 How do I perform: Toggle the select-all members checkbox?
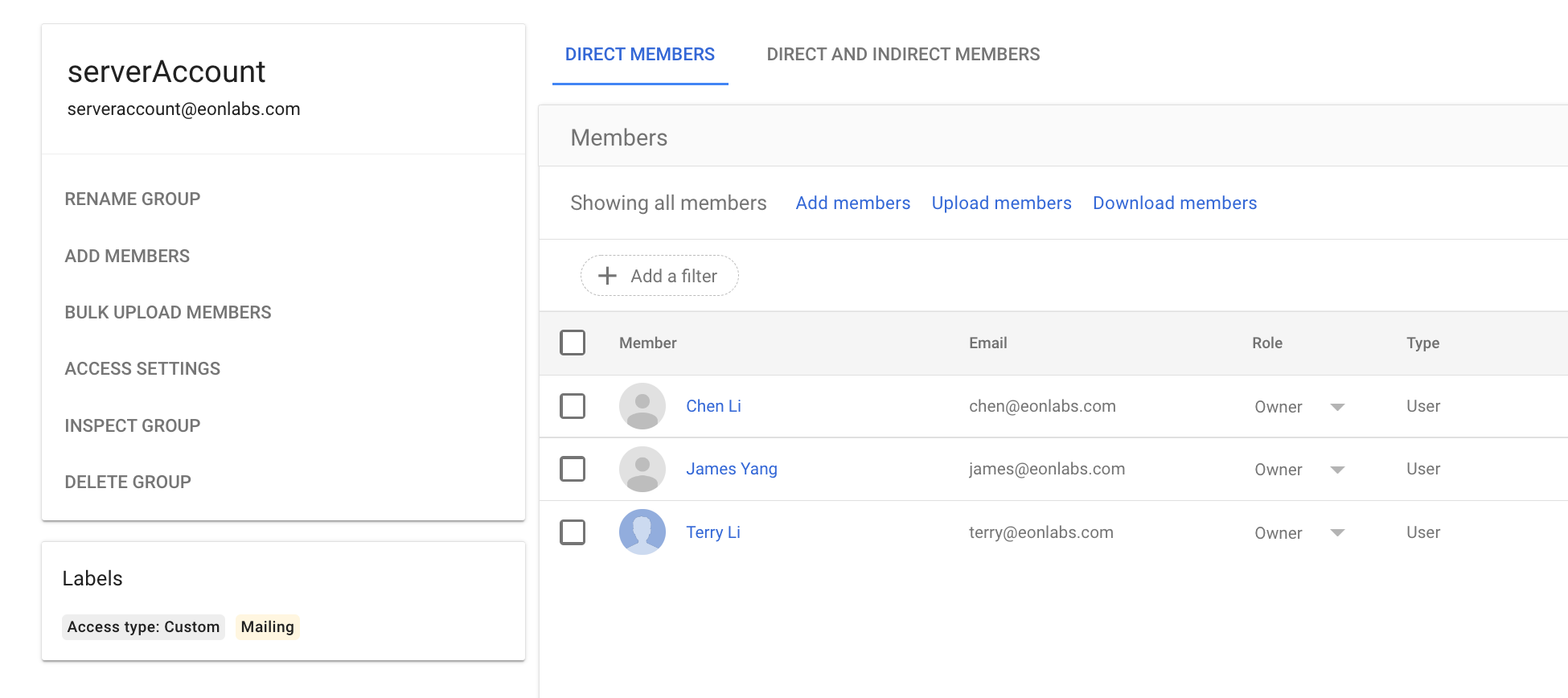coord(573,343)
